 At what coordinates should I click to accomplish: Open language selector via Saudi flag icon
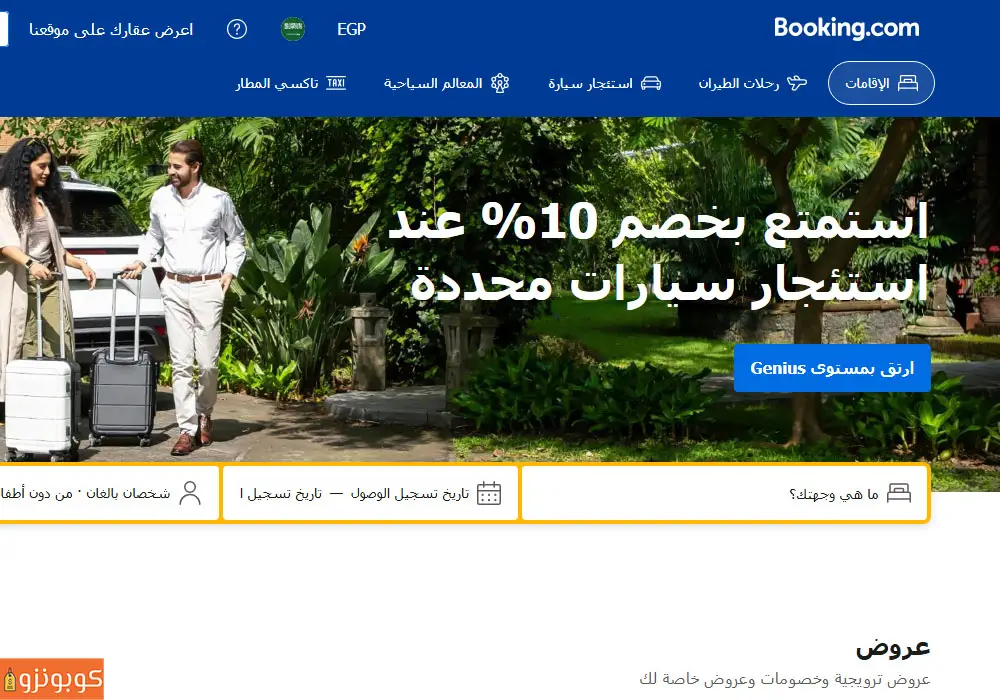coord(293,29)
